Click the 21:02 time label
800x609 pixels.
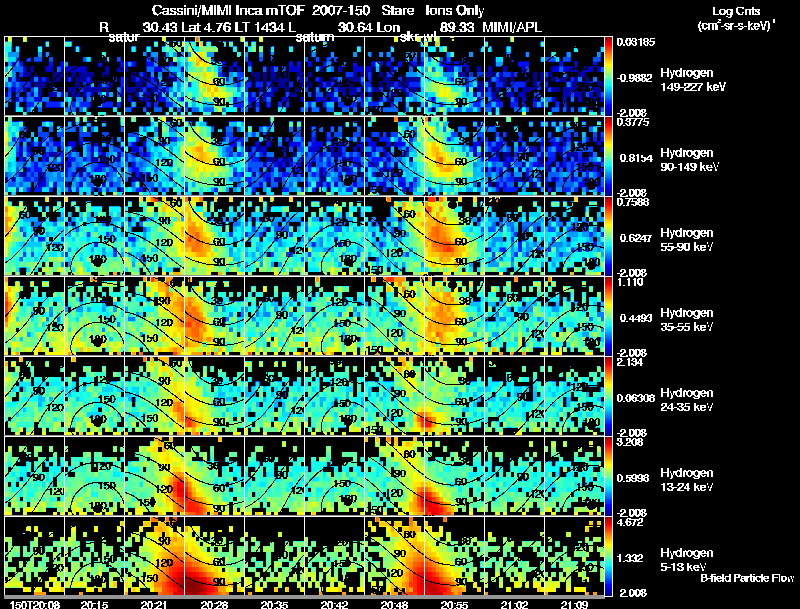click(515, 604)
